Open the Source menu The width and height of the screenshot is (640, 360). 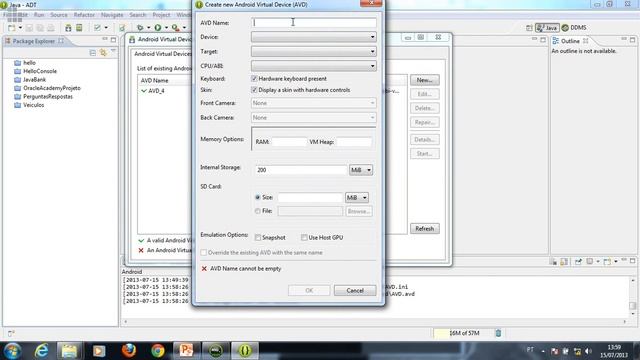[59, 15]
